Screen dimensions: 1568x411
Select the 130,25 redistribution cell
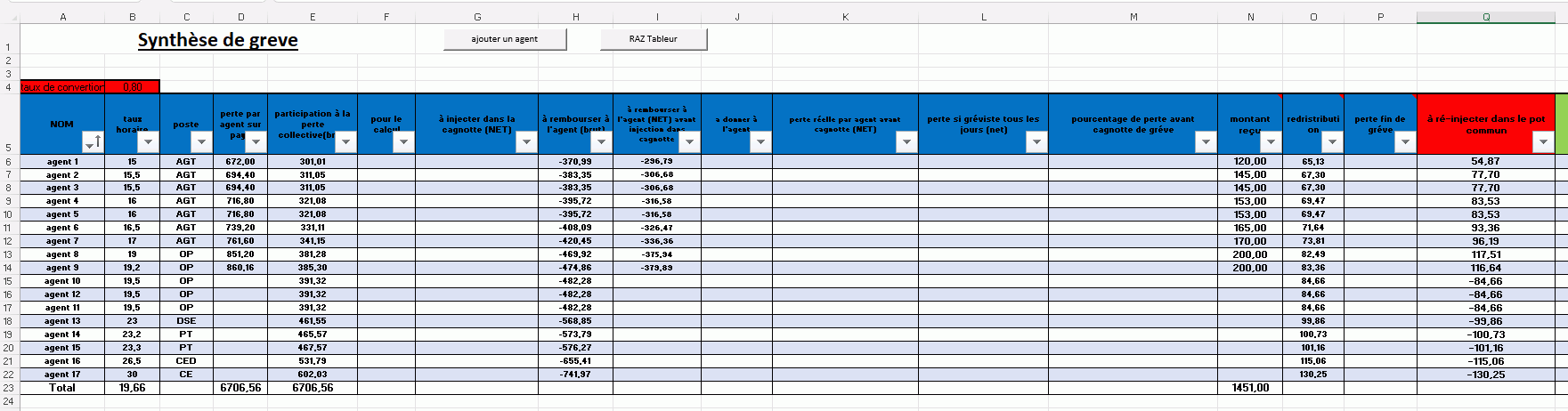click(1313, 375)
